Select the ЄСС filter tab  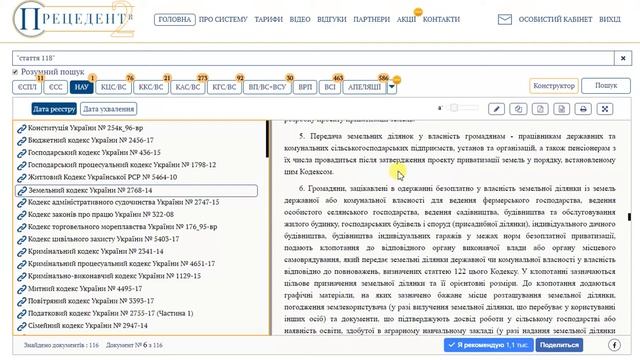[x=56, y=87]
